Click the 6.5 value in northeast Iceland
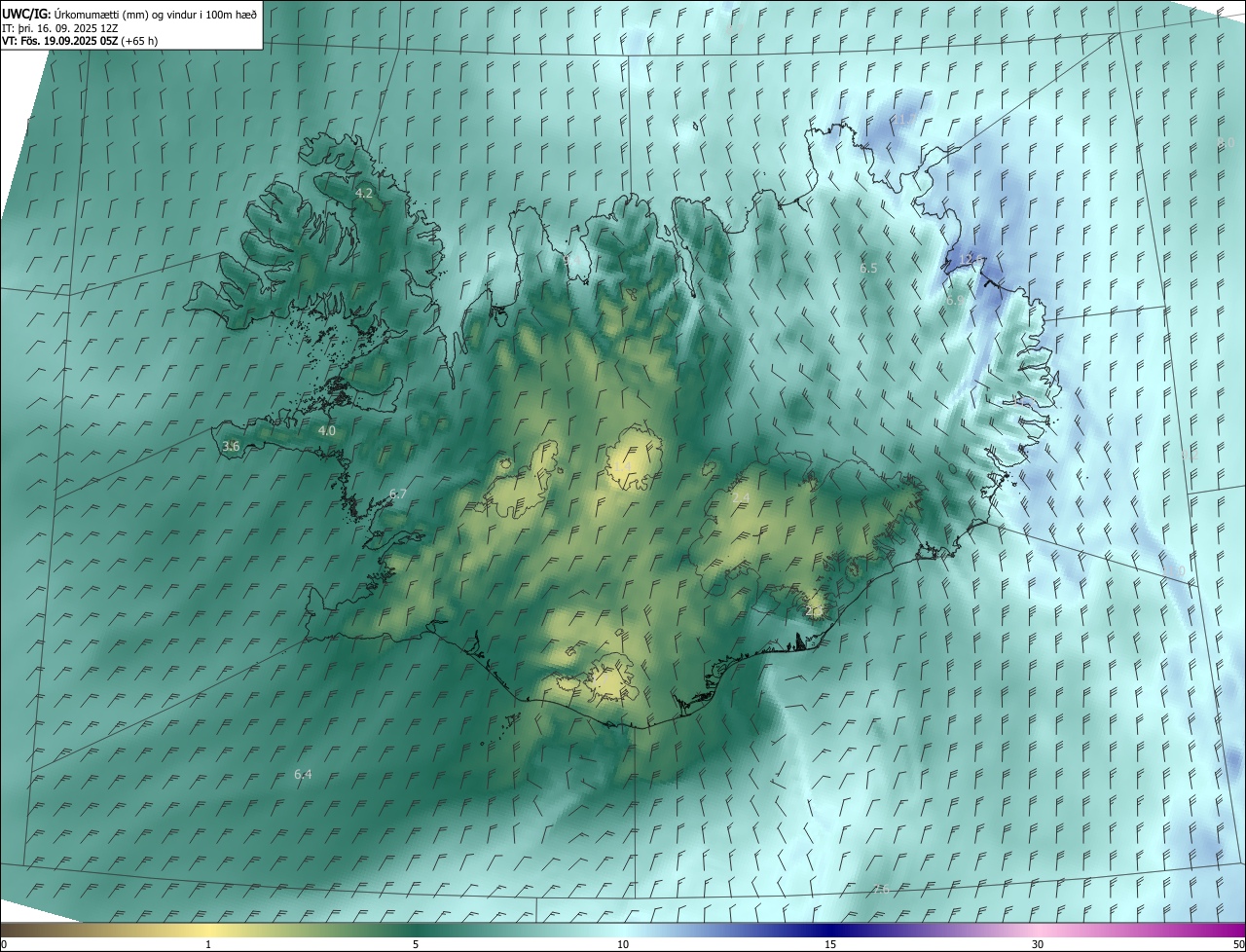The width and height of the screenshot is (1246, 952). (x=868, y=268)
